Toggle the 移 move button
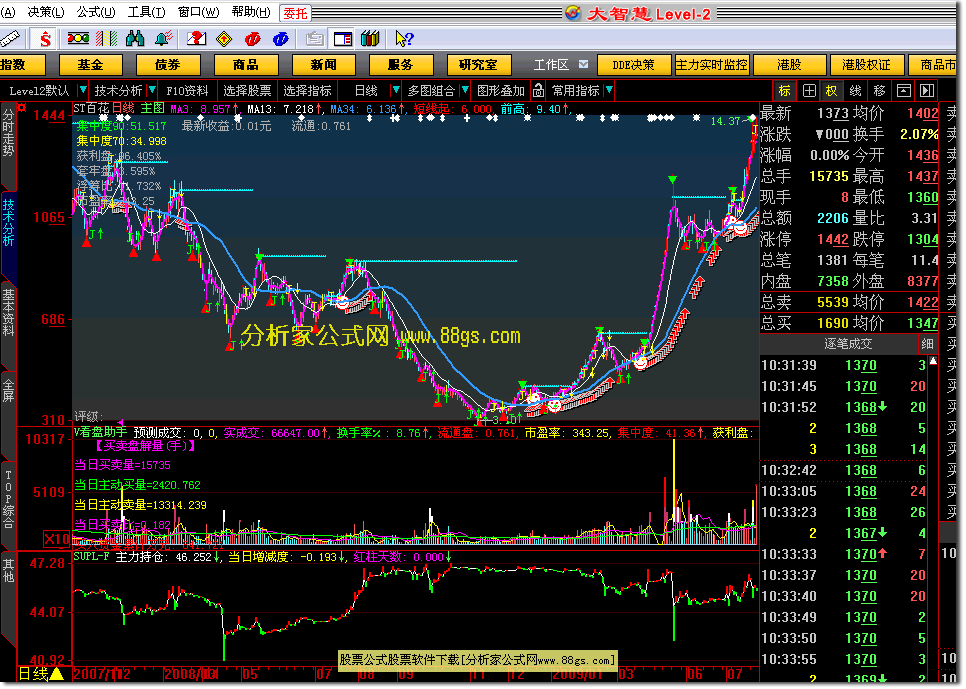Viewport: 966px width, 689px height. click(x=879, y=91)
